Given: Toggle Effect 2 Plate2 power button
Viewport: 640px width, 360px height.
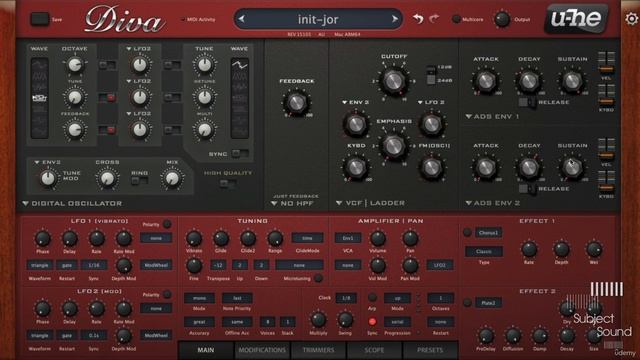Looking at the screenshot, I should [467, 303].
